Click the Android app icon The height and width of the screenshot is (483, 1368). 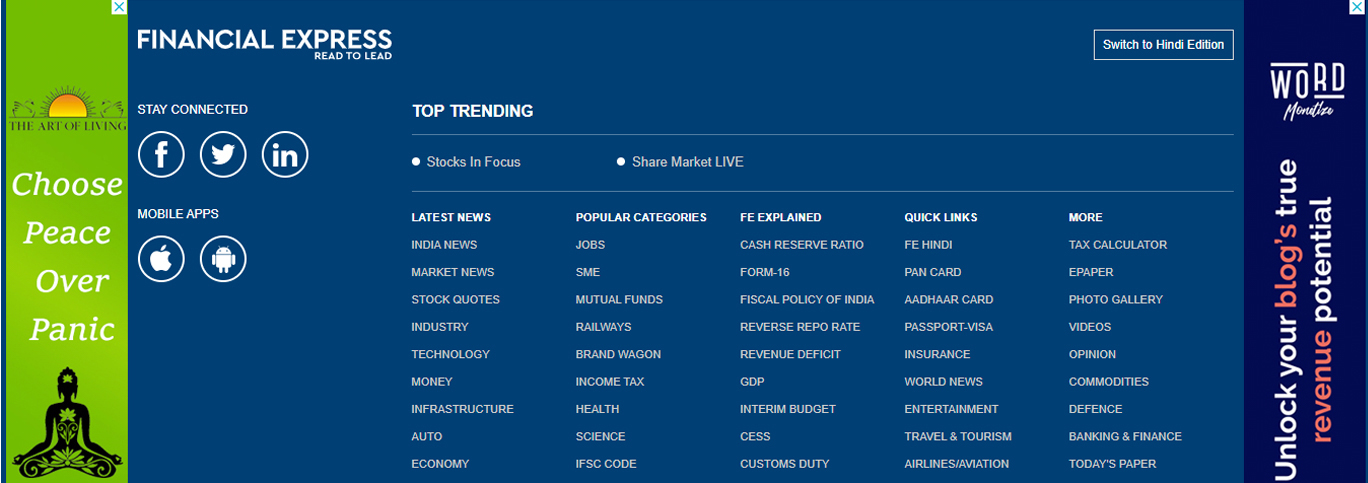coord(223,259)
